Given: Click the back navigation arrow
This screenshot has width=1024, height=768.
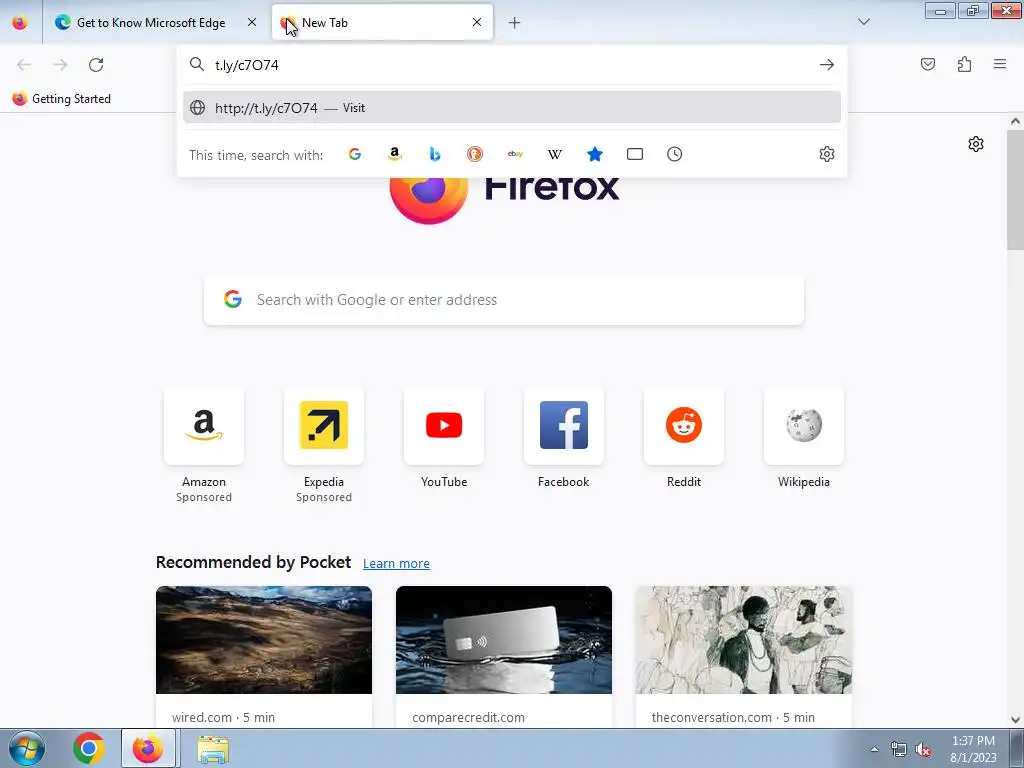Looking at the screenshot, I should [24, 65].
